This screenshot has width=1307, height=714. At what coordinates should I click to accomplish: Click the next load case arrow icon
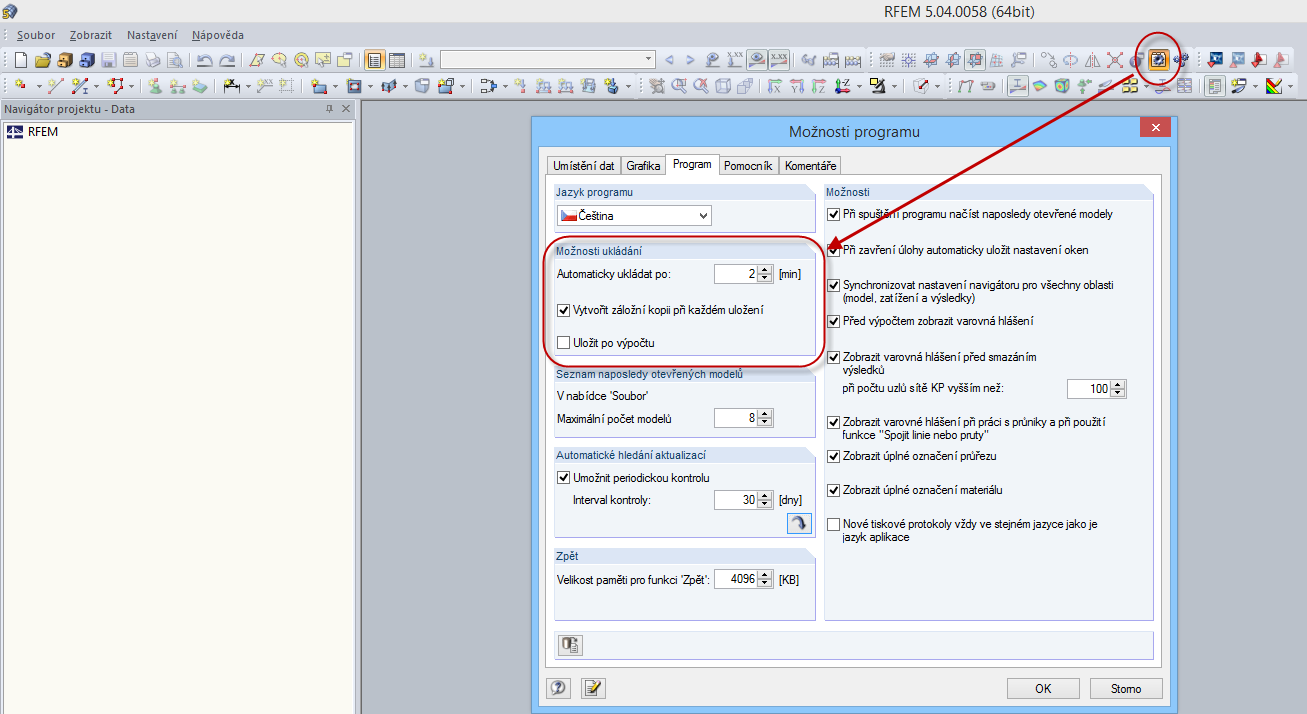pos(689,60)
